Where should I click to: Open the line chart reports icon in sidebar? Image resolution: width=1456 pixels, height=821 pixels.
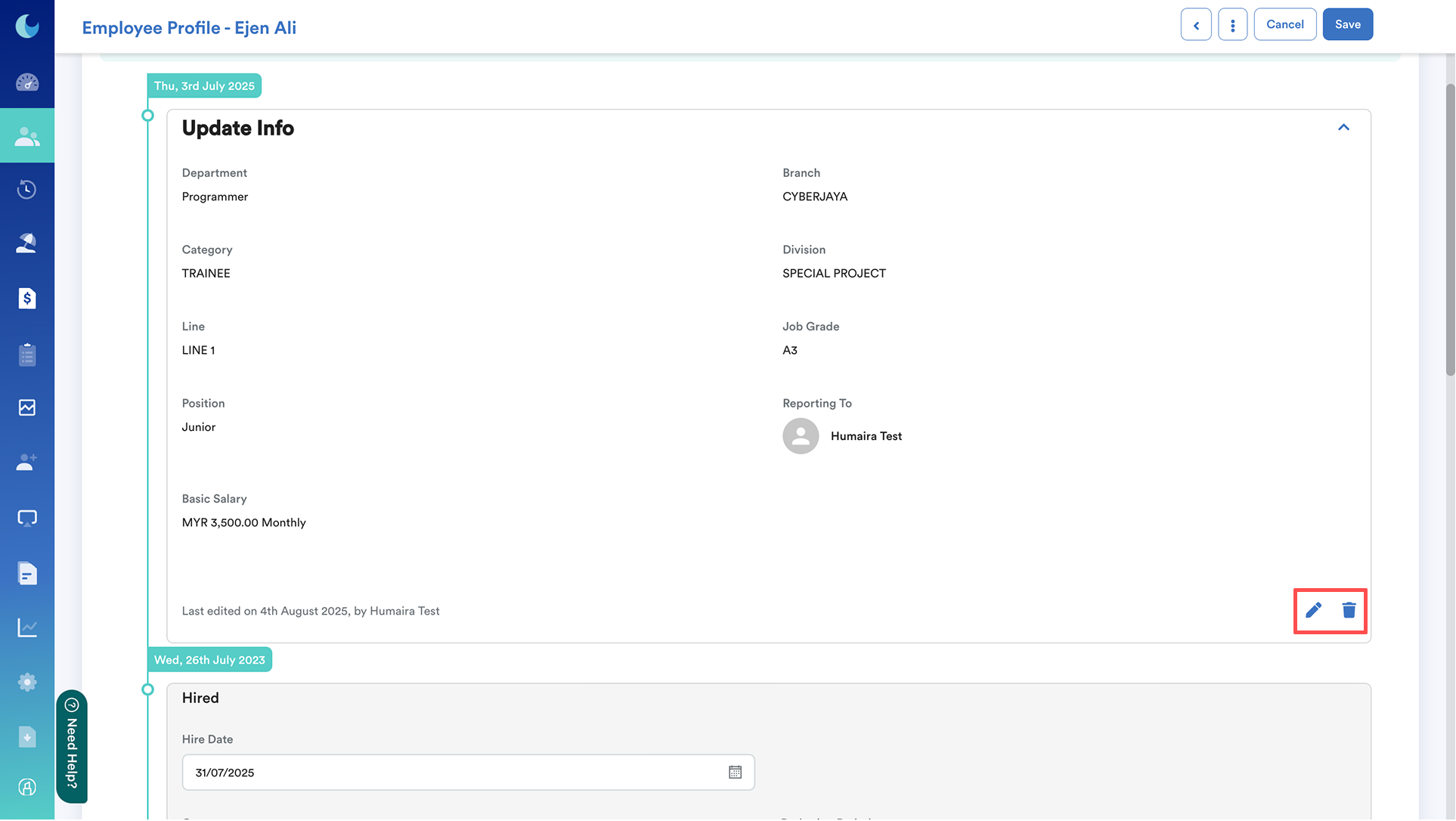tap(27, 627)
